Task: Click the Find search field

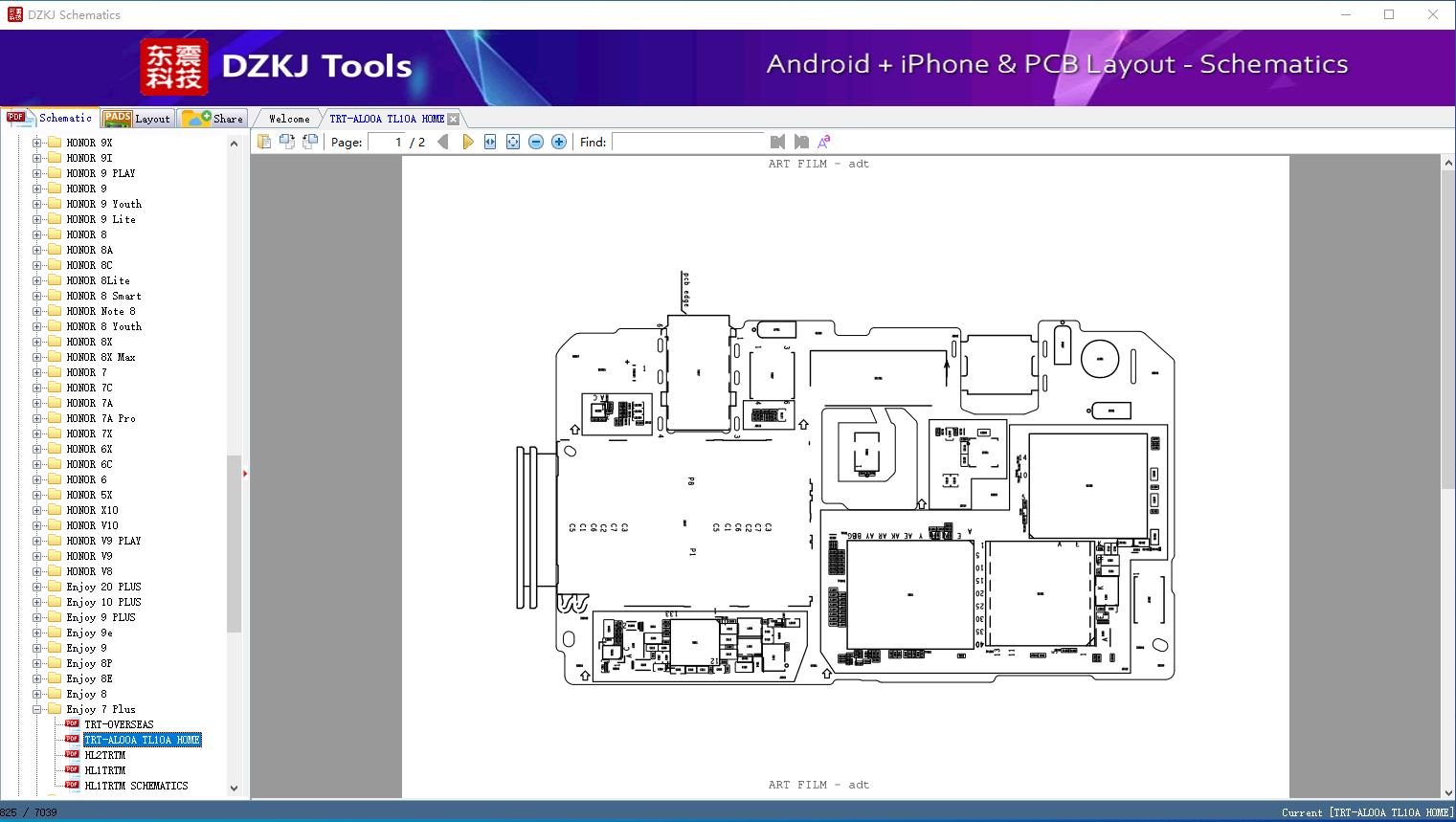Action: [x=689, y=142]
